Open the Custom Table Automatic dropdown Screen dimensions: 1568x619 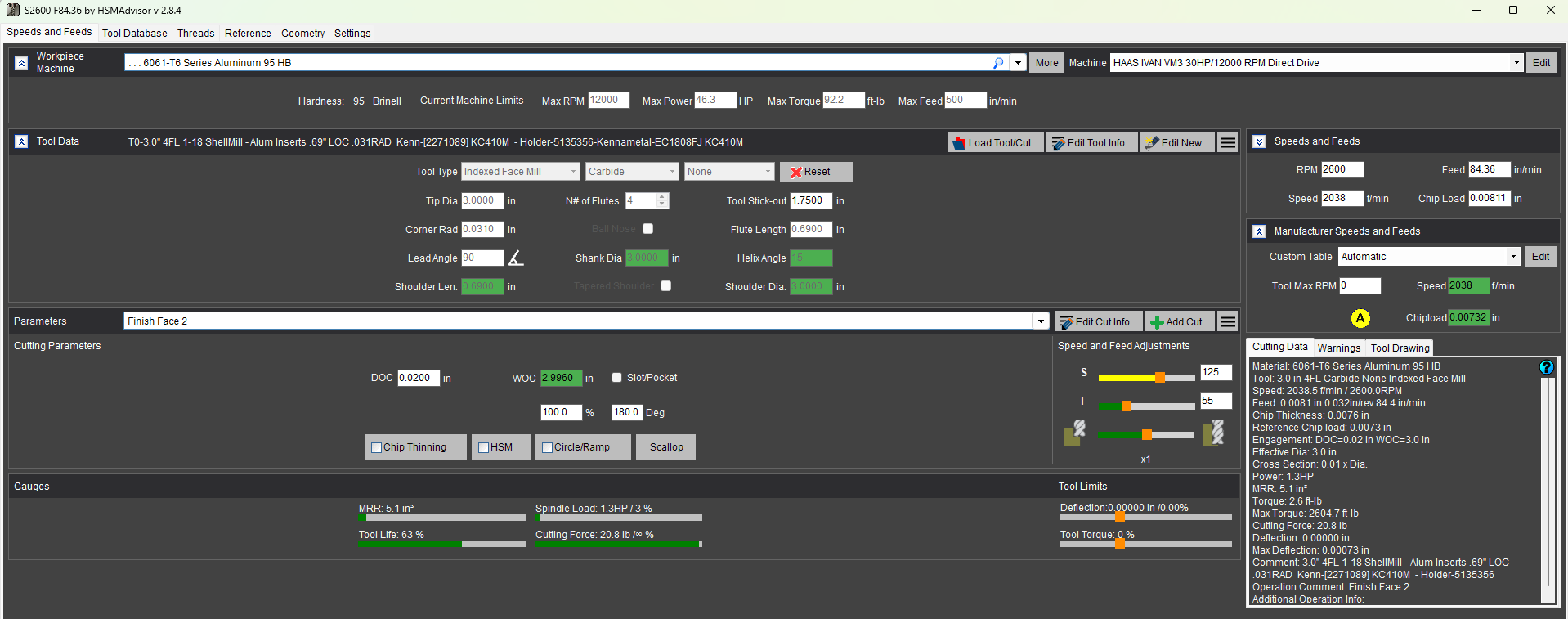(1512, 257)
